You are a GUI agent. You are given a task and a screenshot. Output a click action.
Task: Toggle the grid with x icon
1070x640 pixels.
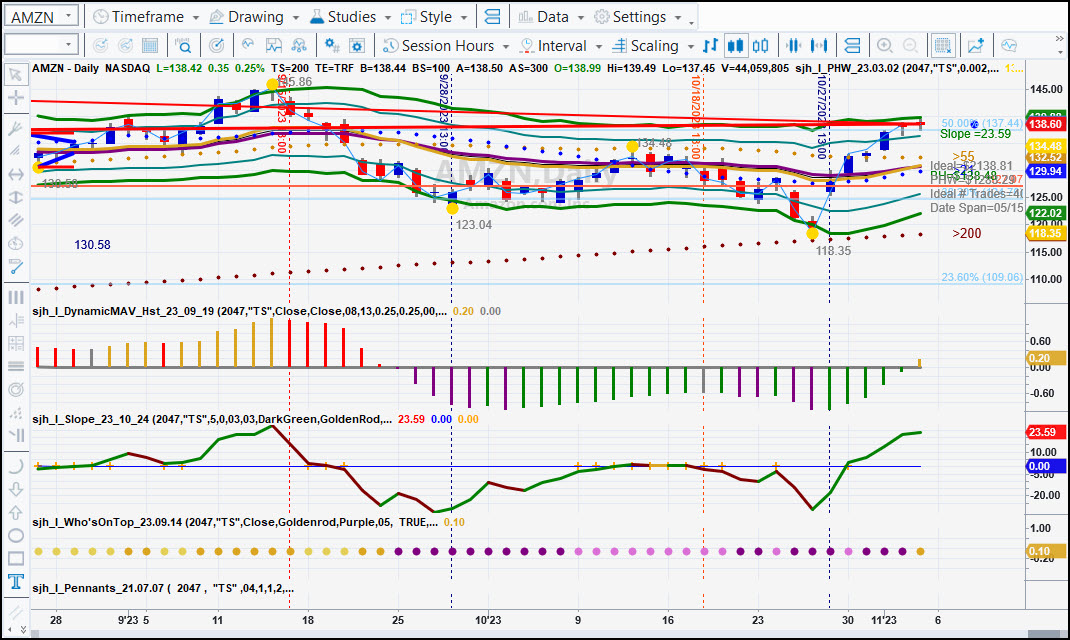tap(942, 46)
